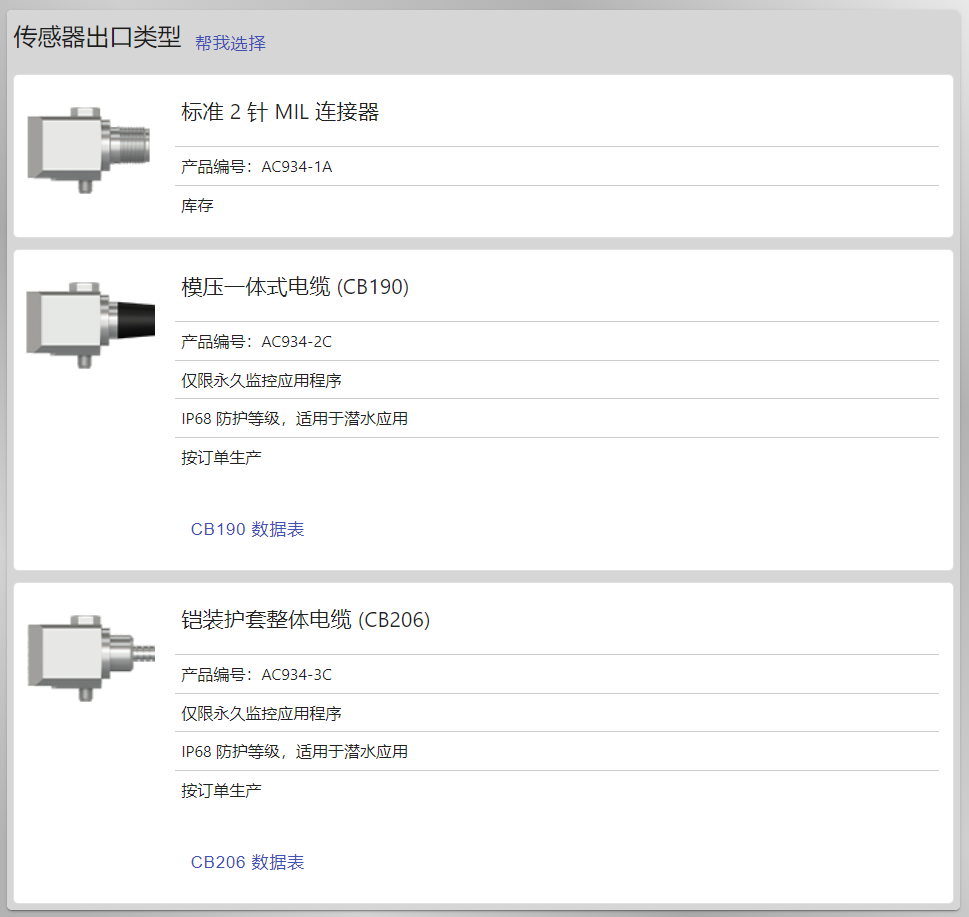The width and height of the screenshot is (969, 917).
Task: Click the 库存 stock status text
Action: pos(197,206)
